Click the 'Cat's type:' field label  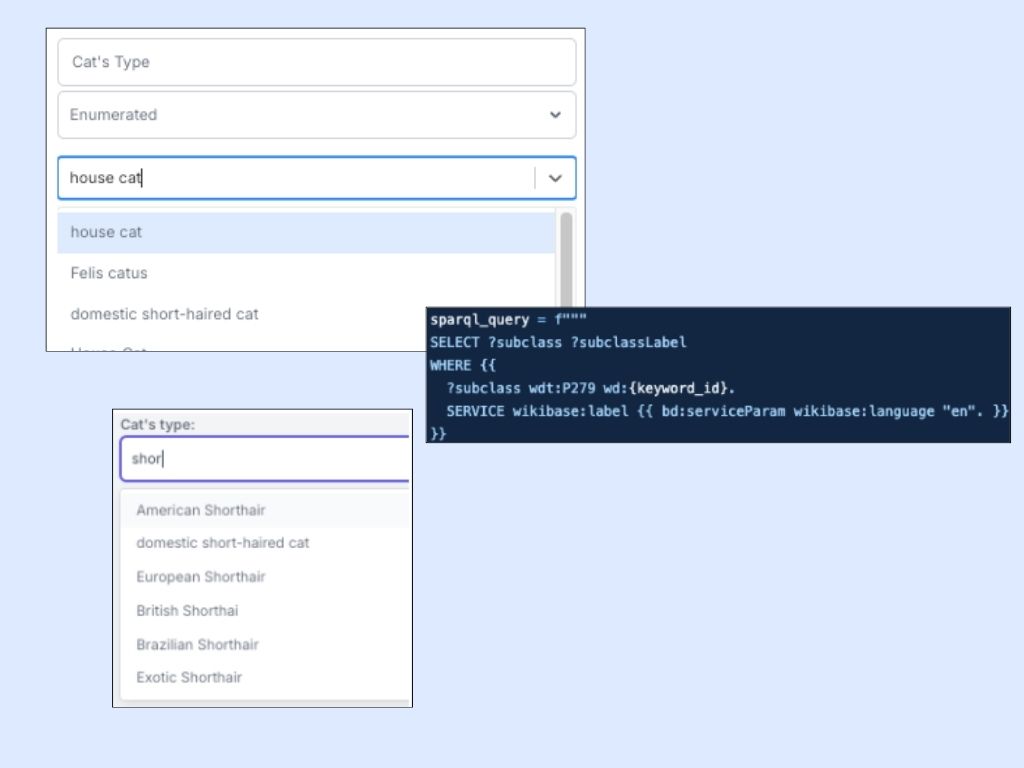tap(157, 424)
